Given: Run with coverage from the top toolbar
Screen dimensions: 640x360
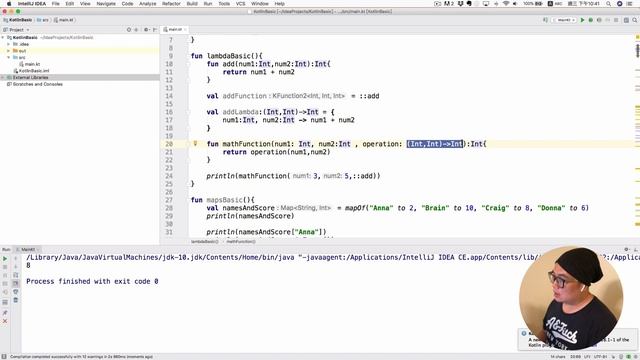Looking at the screenshot, I should tap(599, 20).
